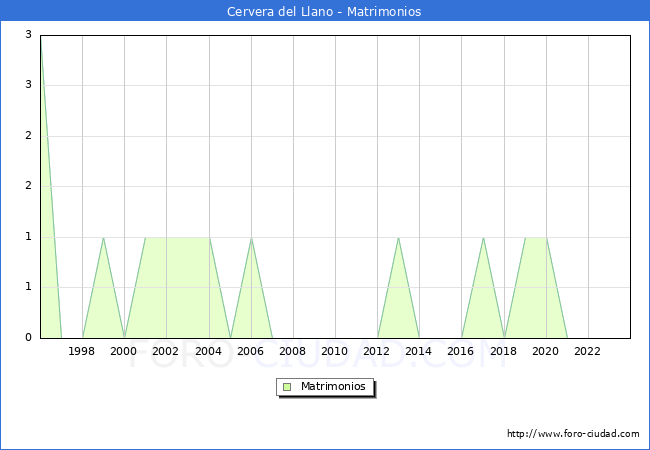The image size is (650, 450).
Task: Click the 2012 year label
Action: point(377,351)
